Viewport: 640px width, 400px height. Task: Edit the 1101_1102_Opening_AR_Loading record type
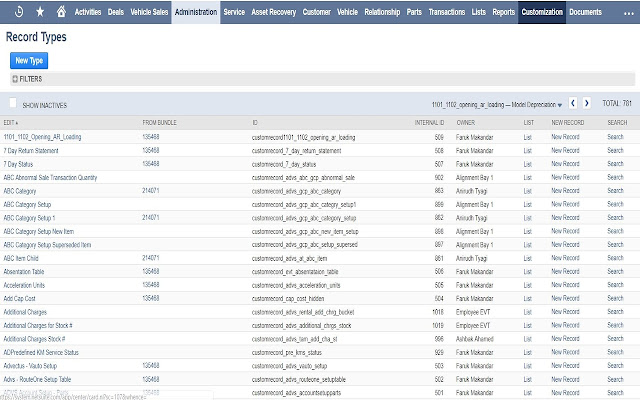tap(42, 137)
